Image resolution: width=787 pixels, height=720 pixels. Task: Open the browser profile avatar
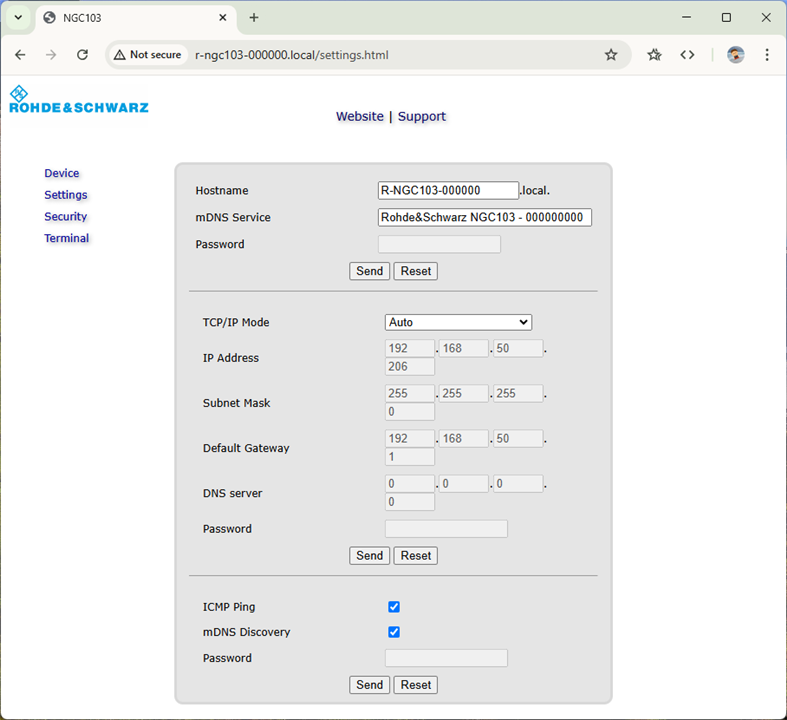[736, 55]
